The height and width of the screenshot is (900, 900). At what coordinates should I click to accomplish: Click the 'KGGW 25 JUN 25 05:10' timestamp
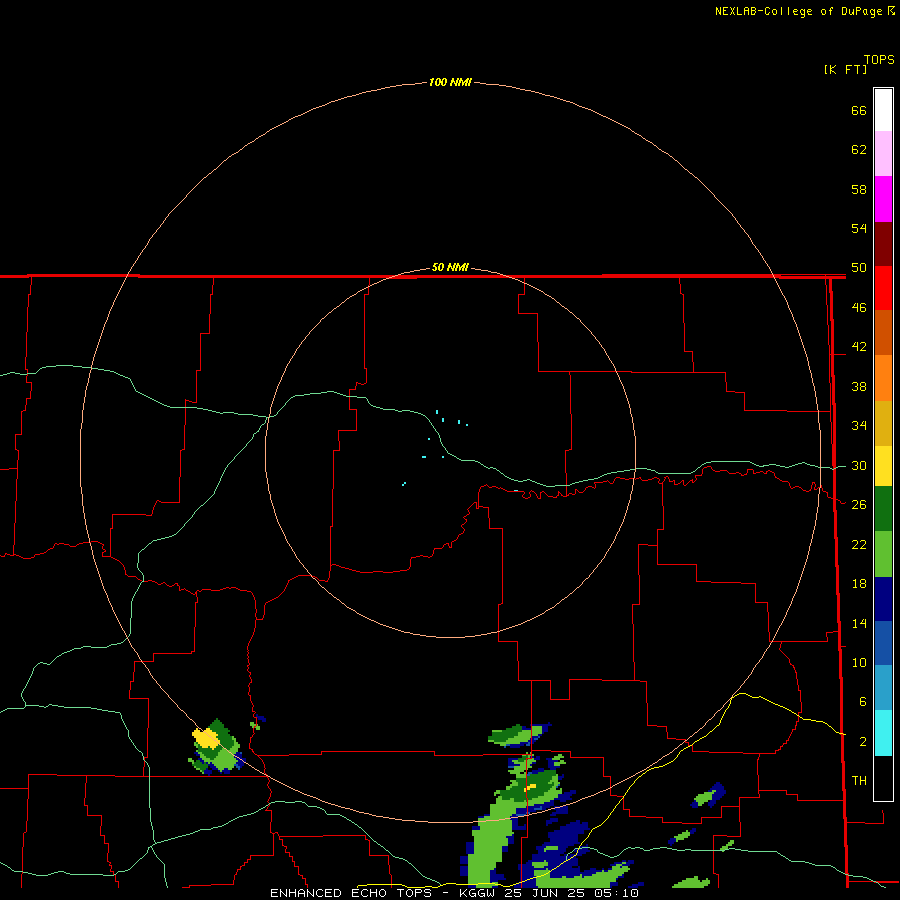click(x=549, y=893)
